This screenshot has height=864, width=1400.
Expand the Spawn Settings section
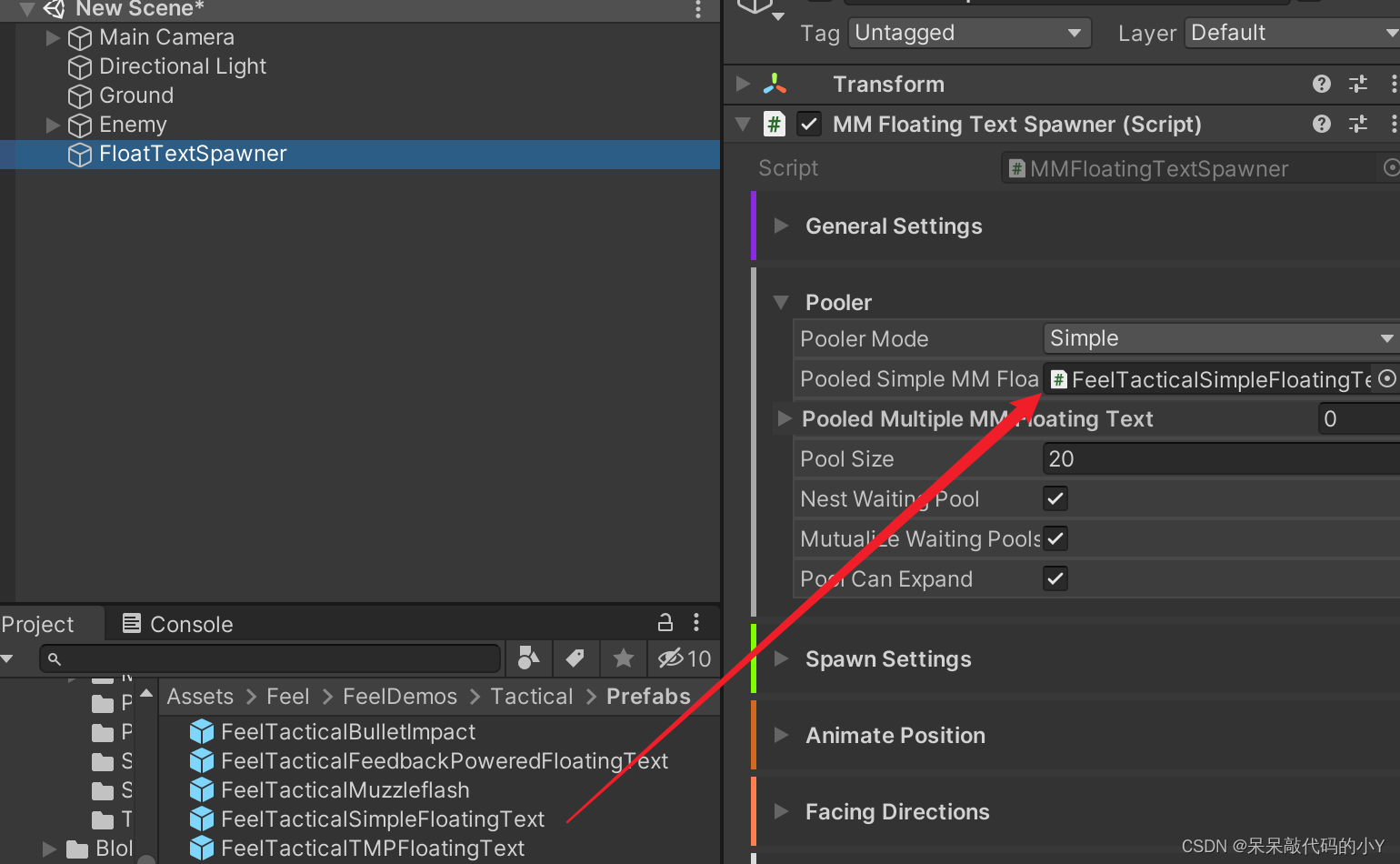click(x=781, y=658)
